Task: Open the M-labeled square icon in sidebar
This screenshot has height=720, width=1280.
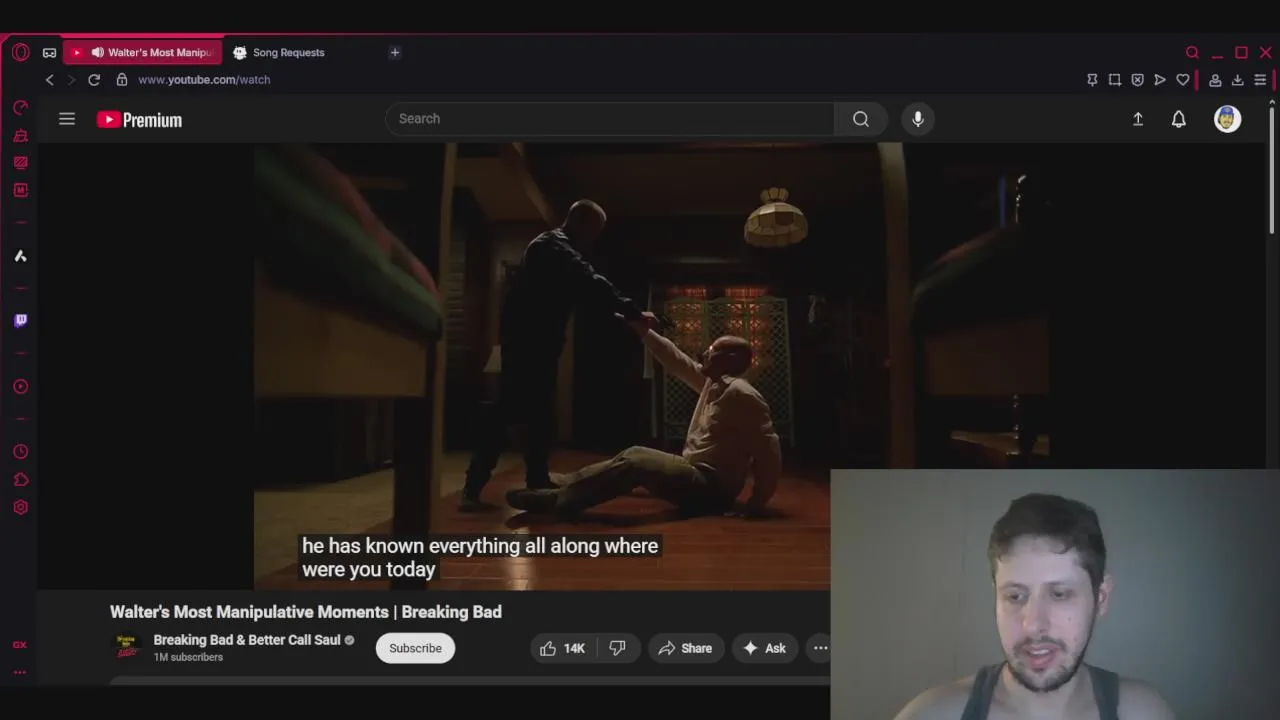Action: pyautogui.click(x=20, y=190)
